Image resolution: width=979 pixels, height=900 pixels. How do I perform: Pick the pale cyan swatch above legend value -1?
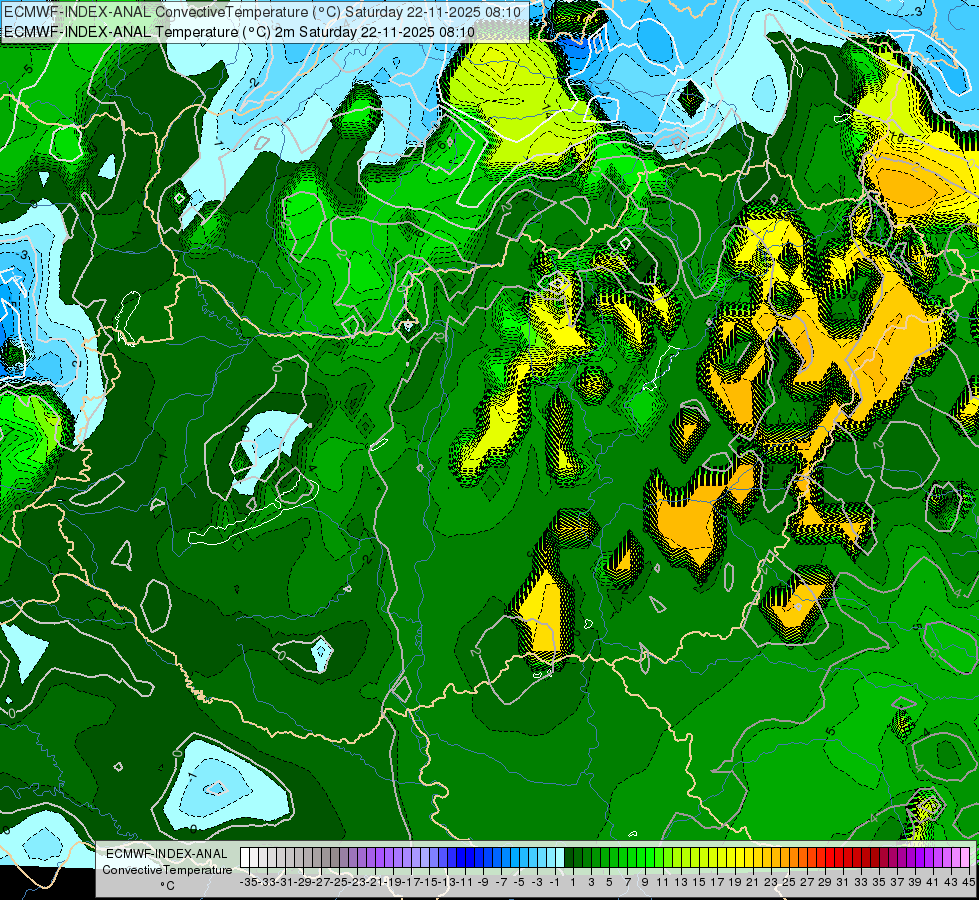pyautogui.click(x=560, y=857)
